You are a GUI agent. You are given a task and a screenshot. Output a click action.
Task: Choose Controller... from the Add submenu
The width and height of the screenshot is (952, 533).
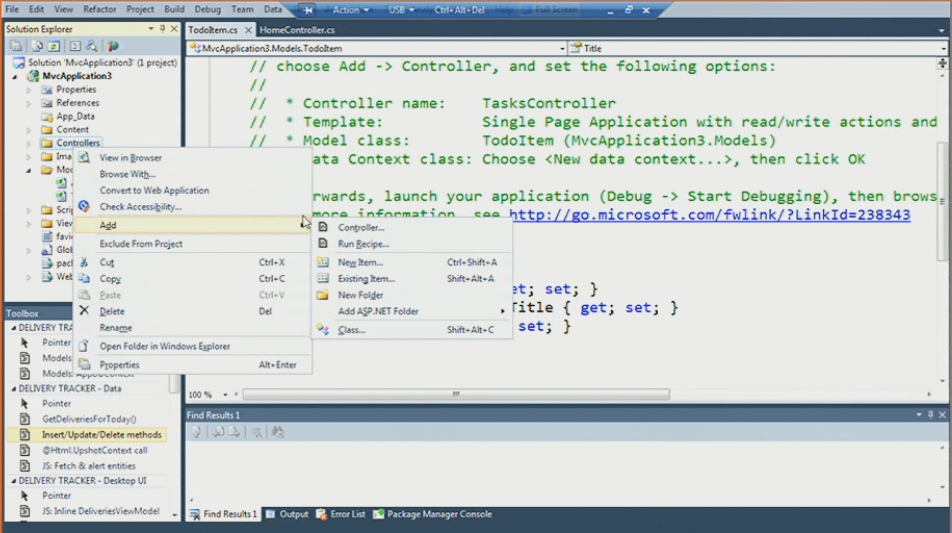[361, 228]
